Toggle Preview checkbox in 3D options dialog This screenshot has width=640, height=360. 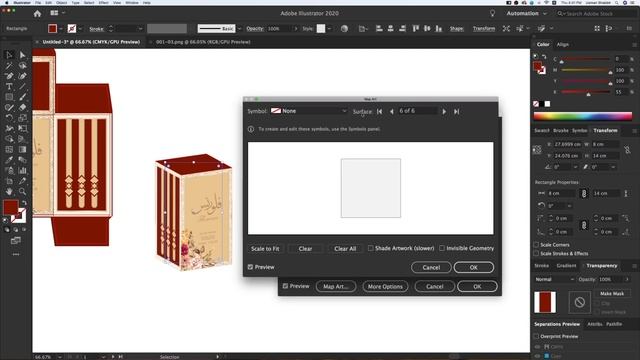(285, 286)
